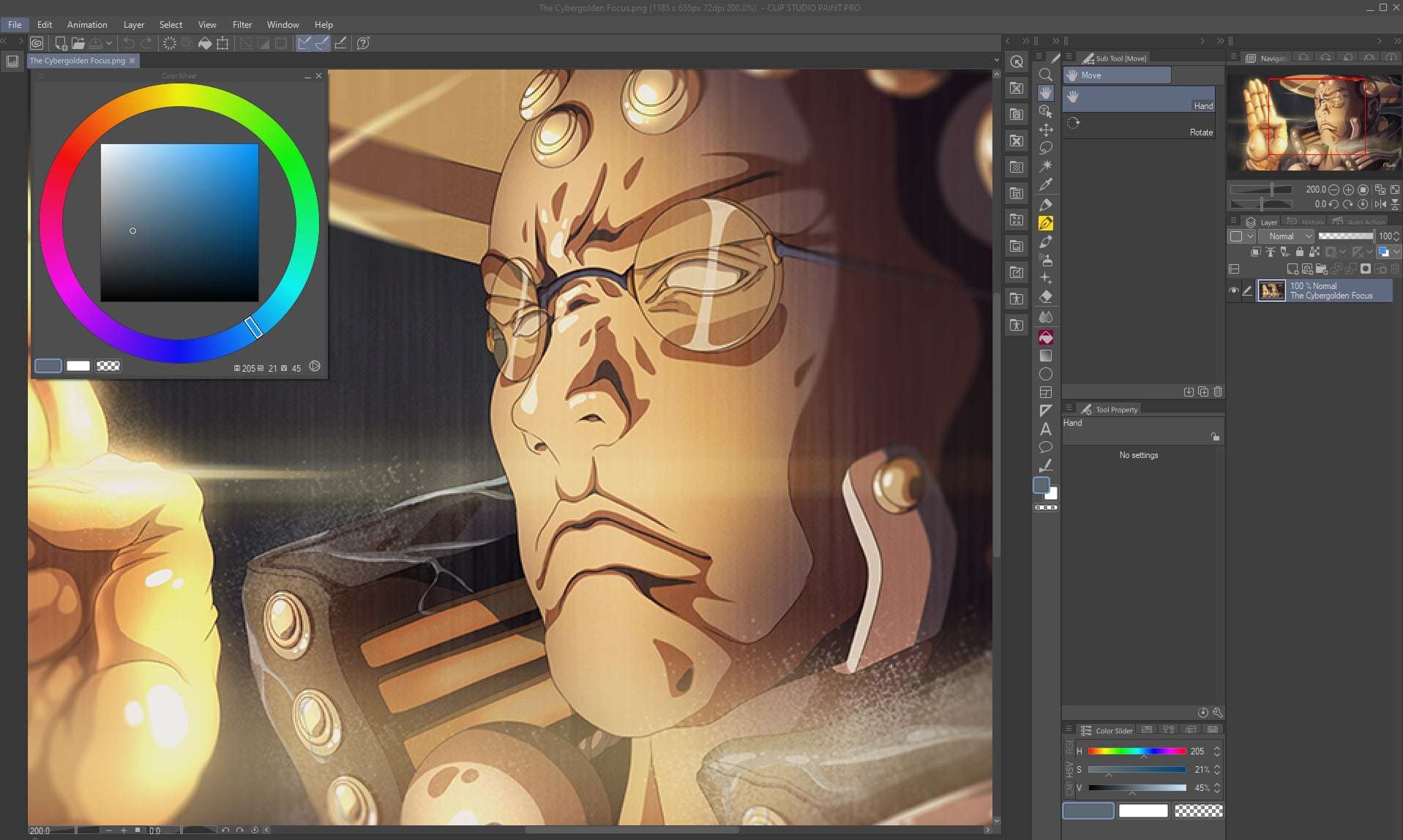Select the Blend tool
Image resolution: width=1403 pixels, height=840 pixels.
pyautogui.click(x=1045, y=317)
